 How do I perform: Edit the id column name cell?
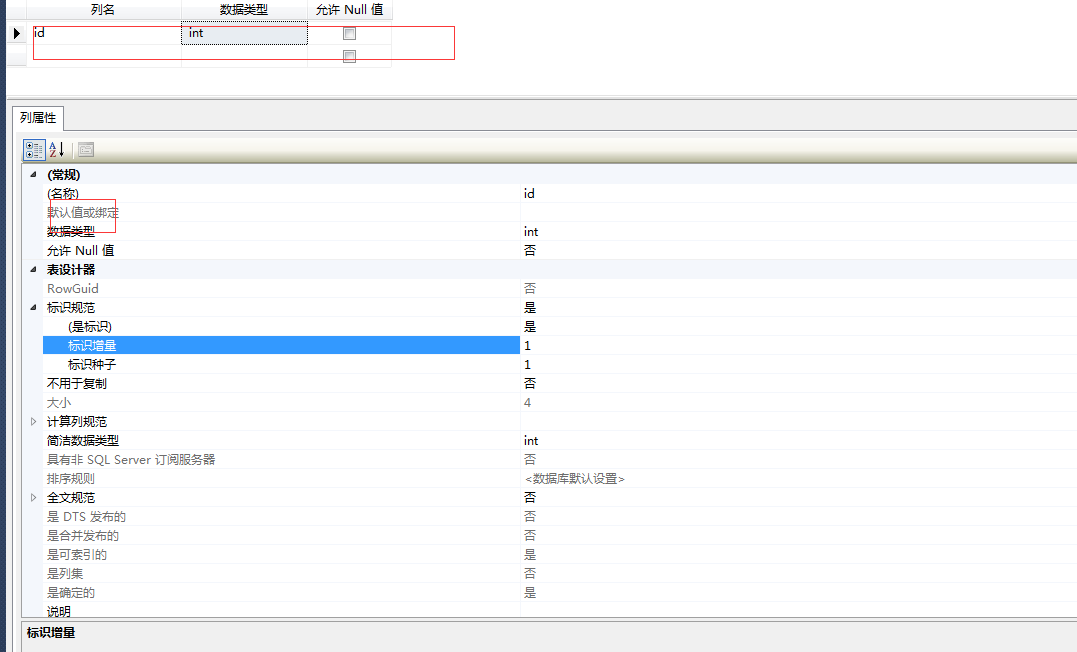(104, 33)
